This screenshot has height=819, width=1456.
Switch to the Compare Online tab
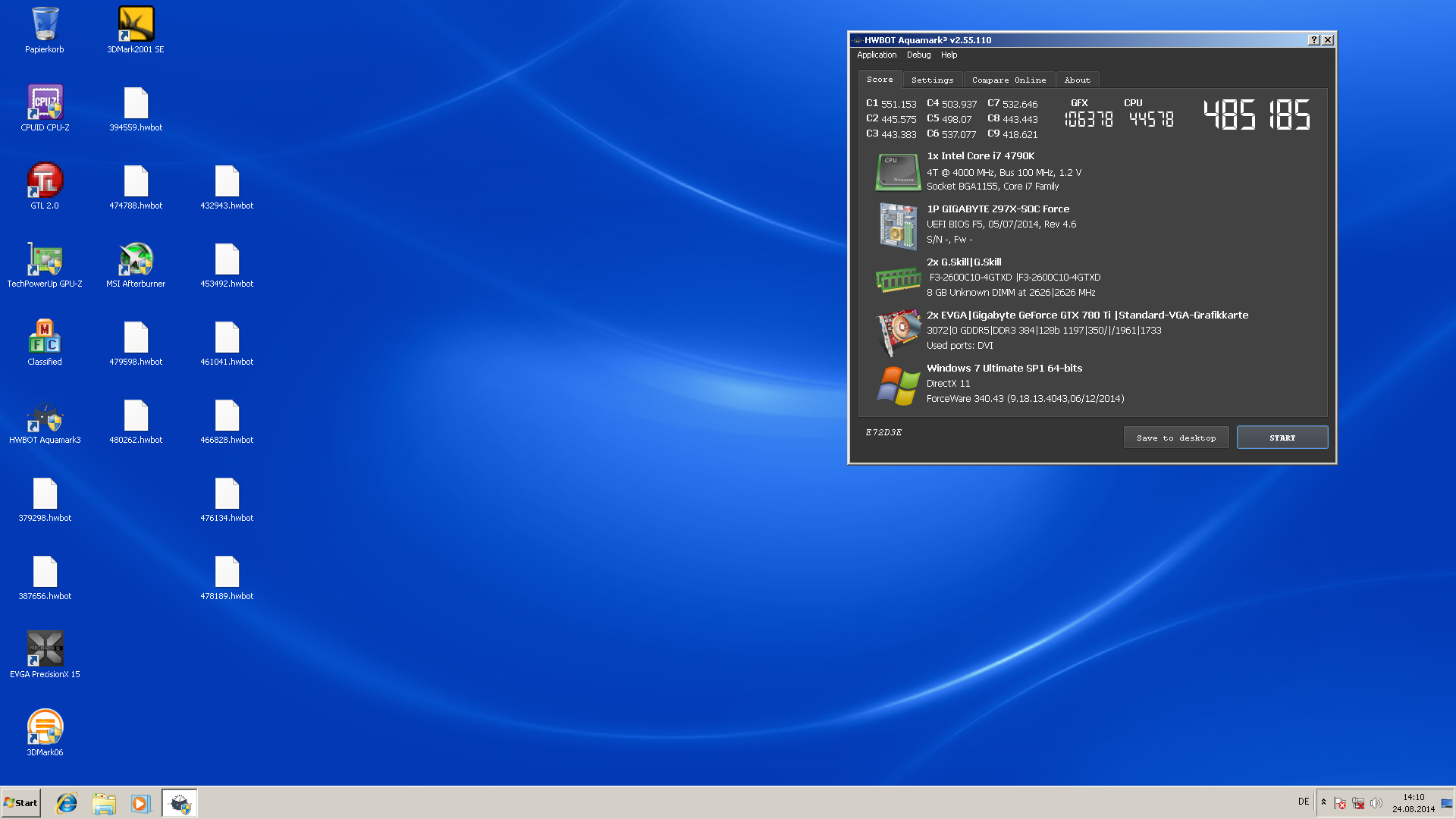click(x=1009, y=80)
